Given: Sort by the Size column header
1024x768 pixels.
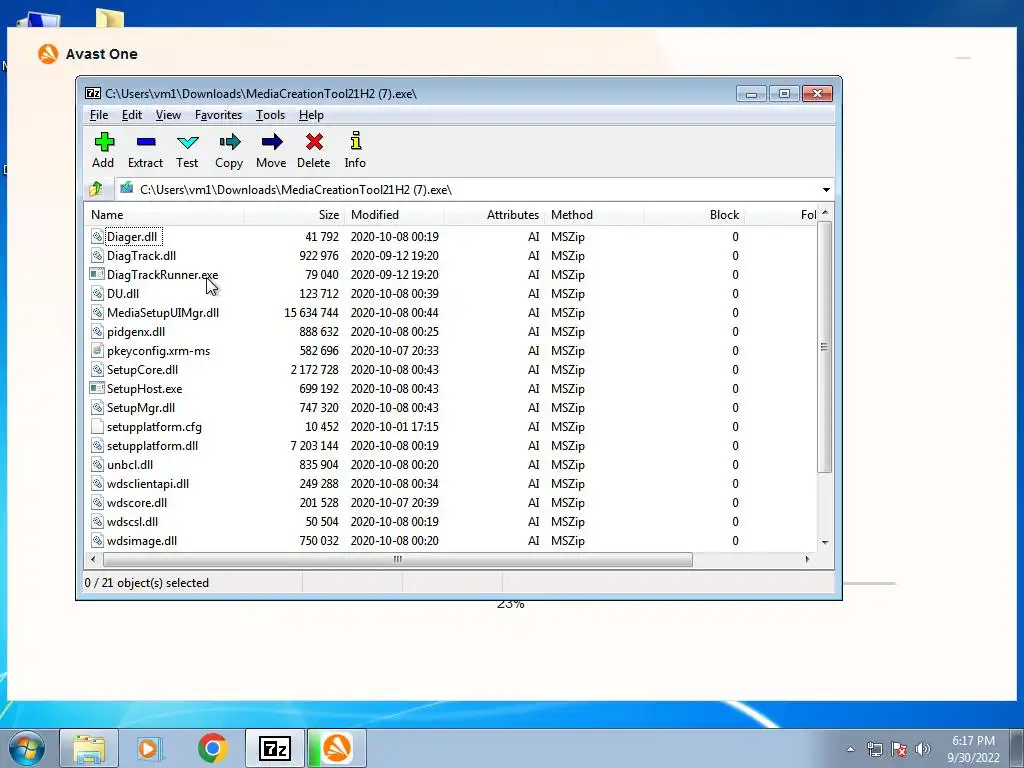Looking at the screenshot, I should pos(294,215).
